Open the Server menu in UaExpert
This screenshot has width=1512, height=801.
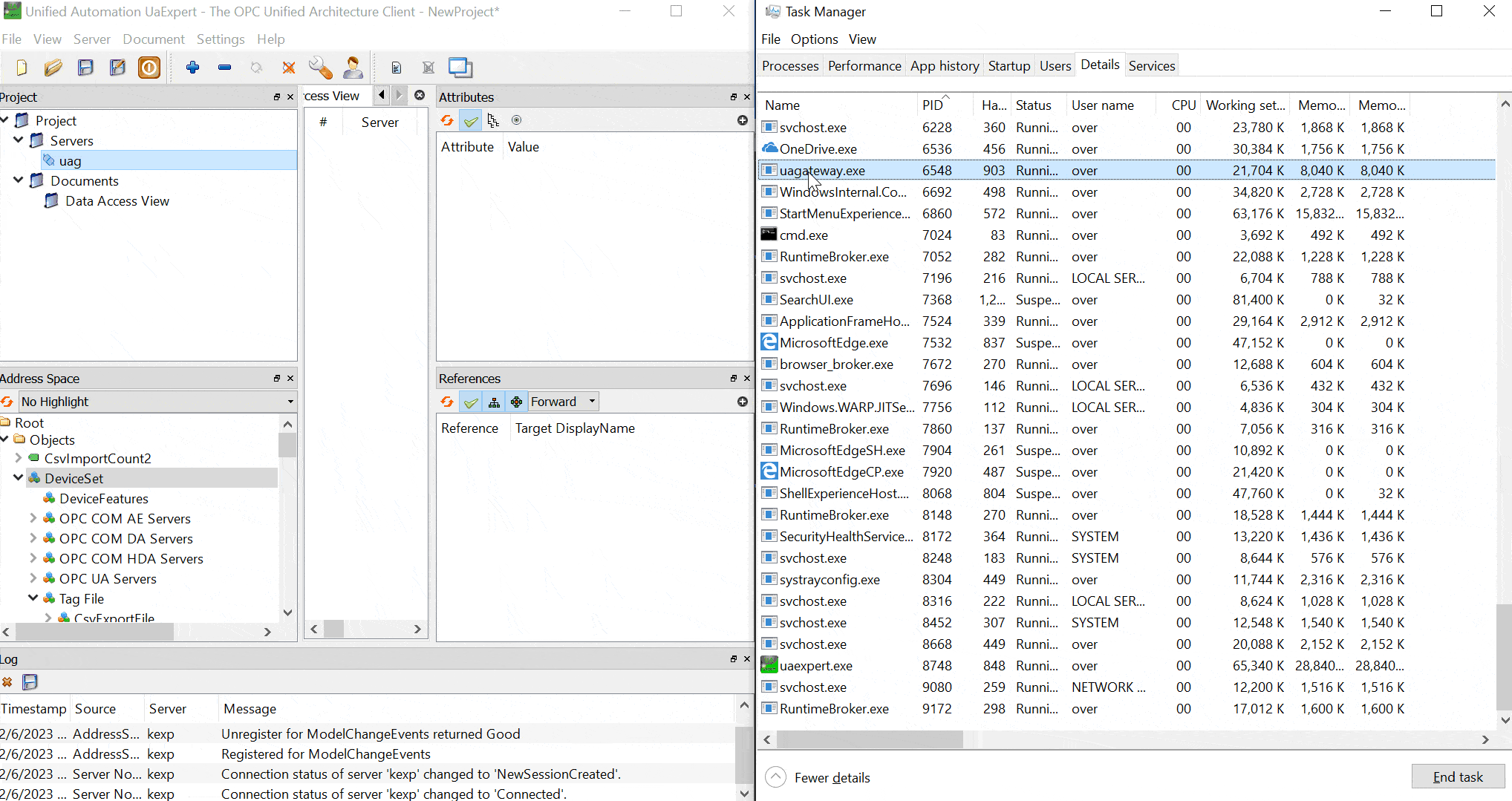coord(92,39)
